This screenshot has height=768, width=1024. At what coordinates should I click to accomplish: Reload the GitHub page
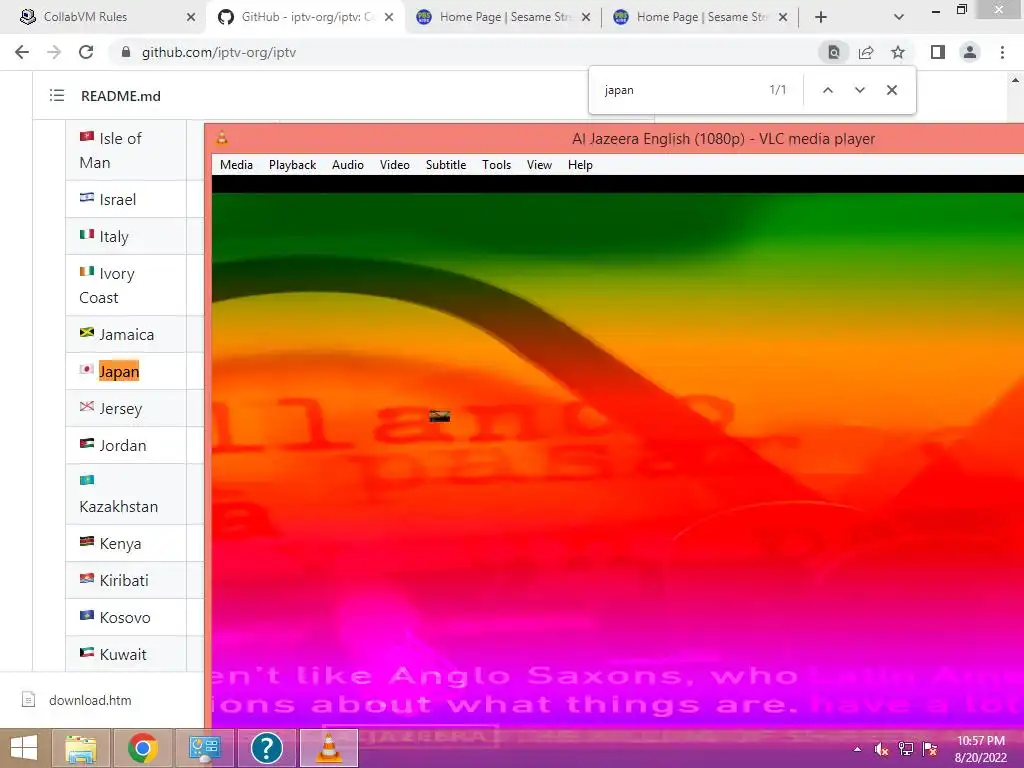click(x=86, y=52)
